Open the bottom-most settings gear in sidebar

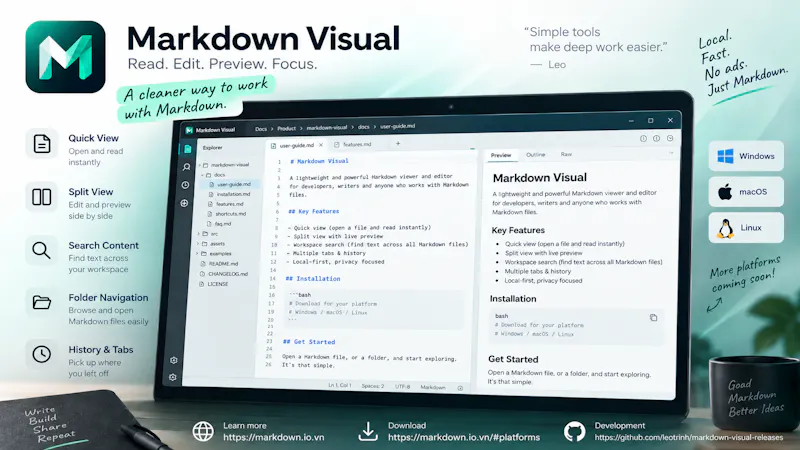pos(172,377)
